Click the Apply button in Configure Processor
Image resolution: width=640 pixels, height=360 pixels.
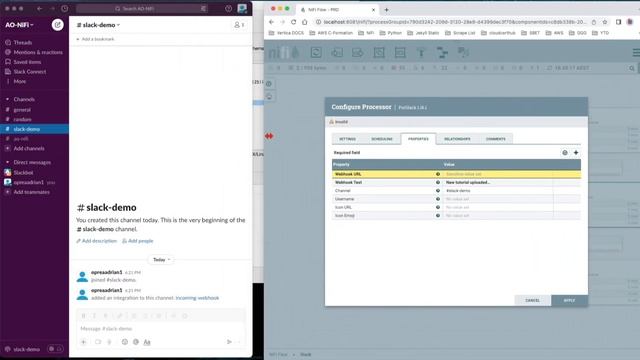tap(569, 300)
